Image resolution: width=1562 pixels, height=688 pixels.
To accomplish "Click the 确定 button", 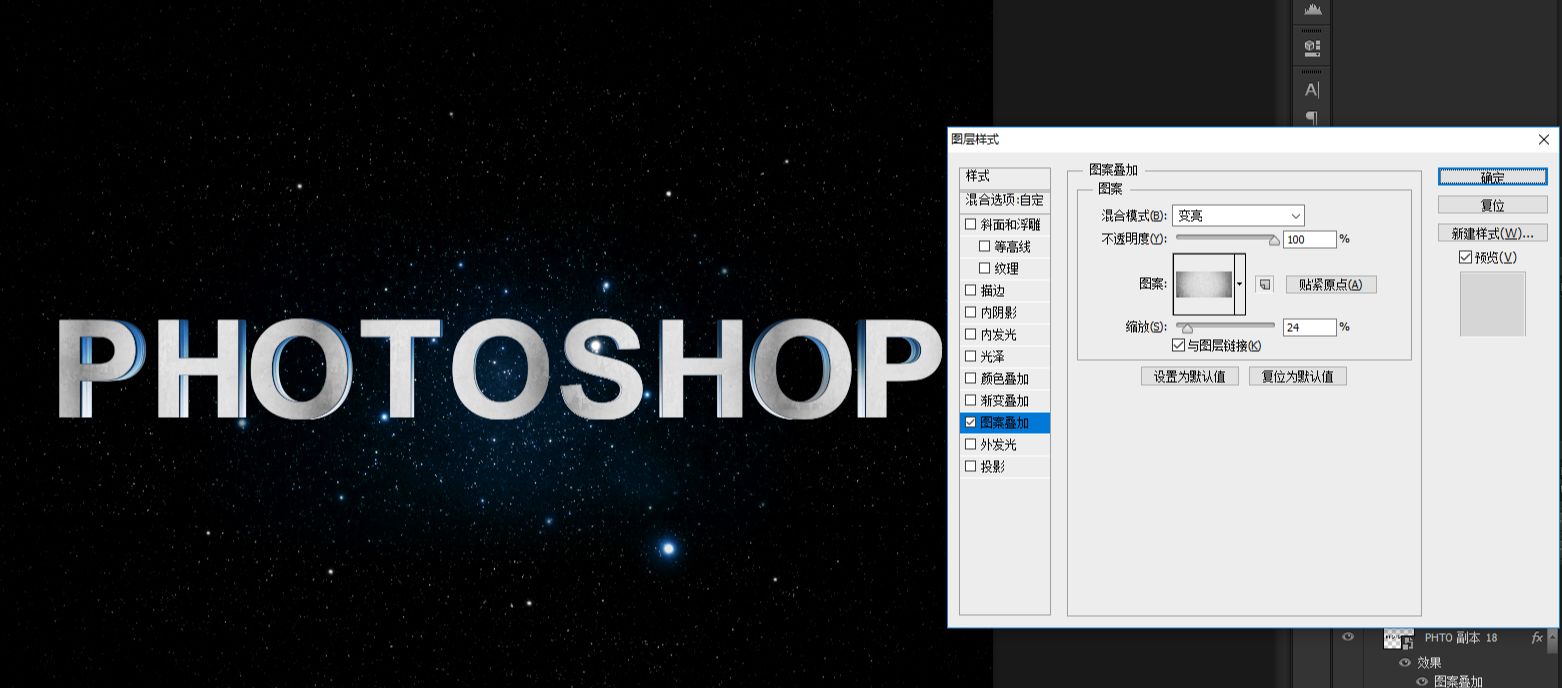I will (1492, 177).
